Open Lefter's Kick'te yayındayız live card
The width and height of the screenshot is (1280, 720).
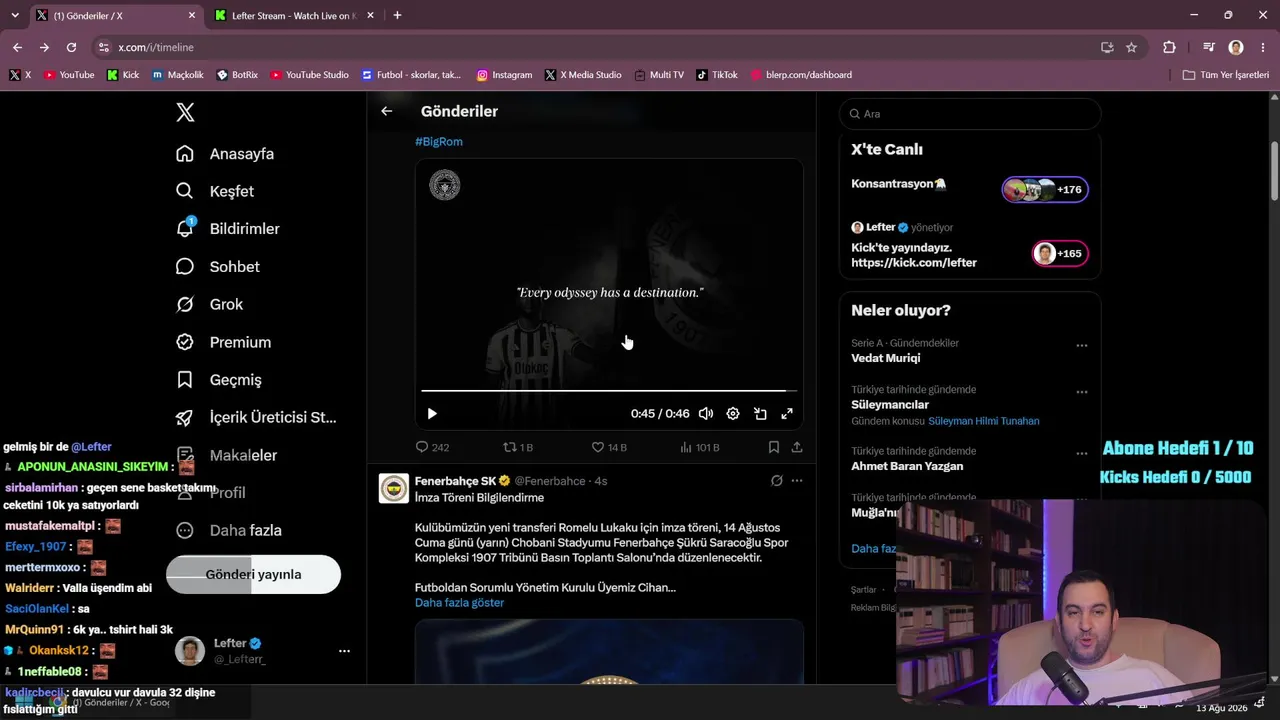click(x=970, y=245)
